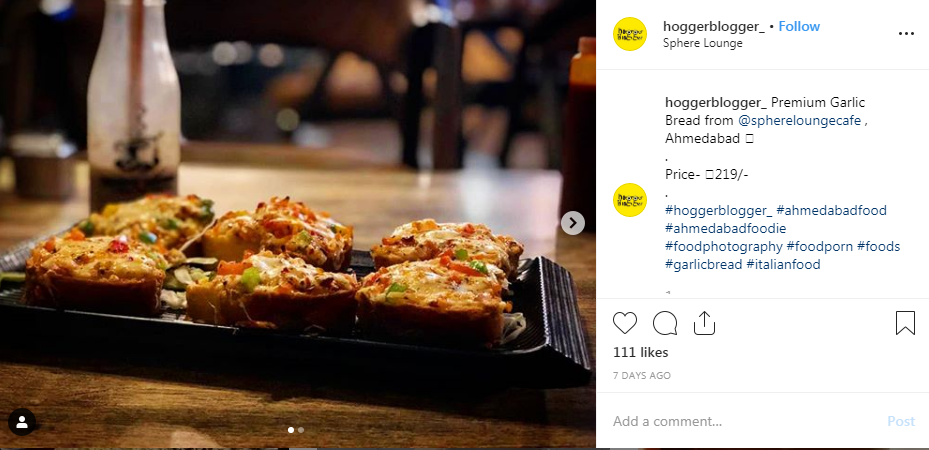This screenshot has height=450, width=929.
Task: Open the 7 days ago timestamp
Action: 641,376
